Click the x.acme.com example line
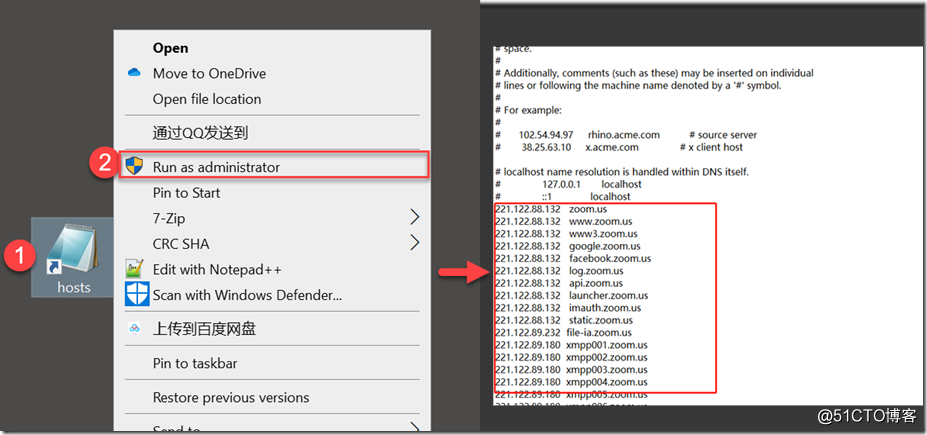 (619, 147)
